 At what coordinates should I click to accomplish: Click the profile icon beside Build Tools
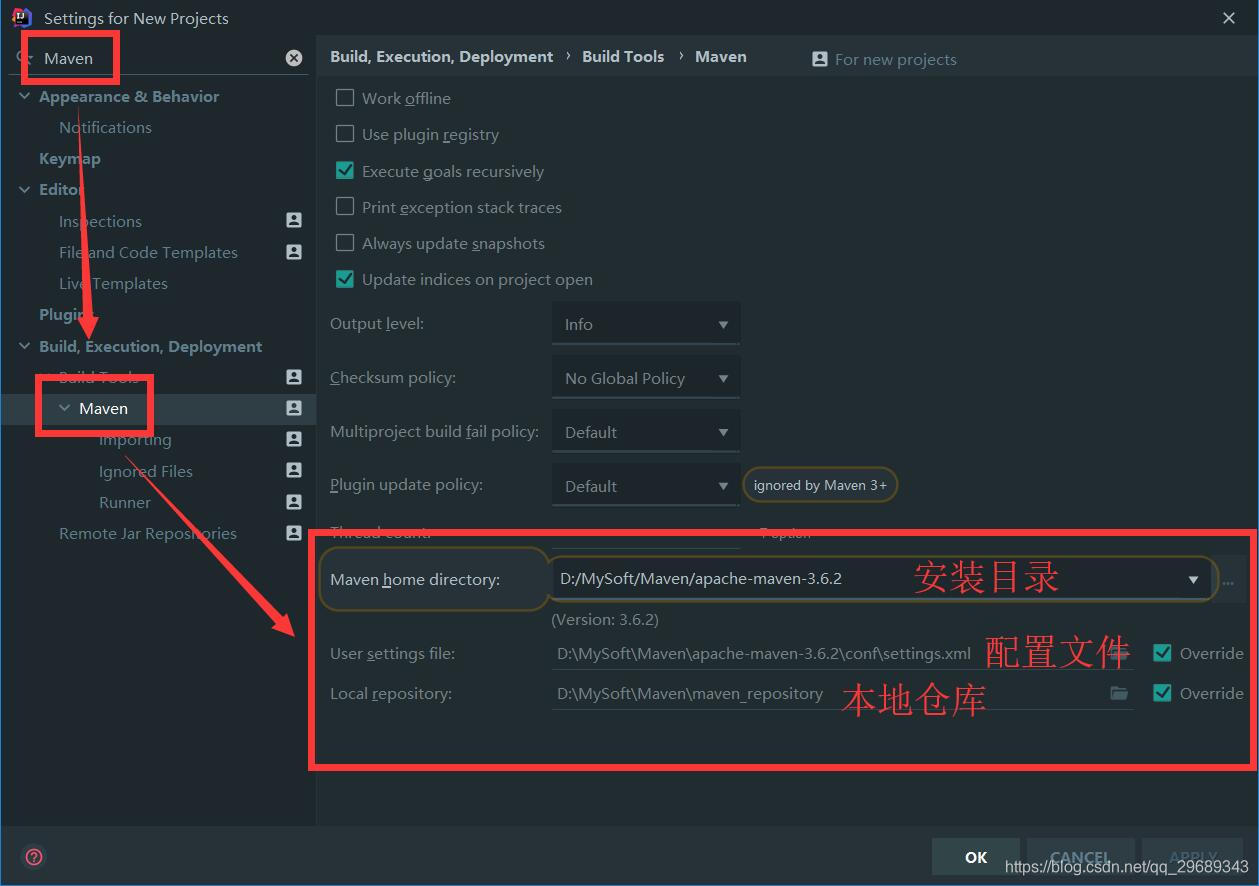coord(294,377)
